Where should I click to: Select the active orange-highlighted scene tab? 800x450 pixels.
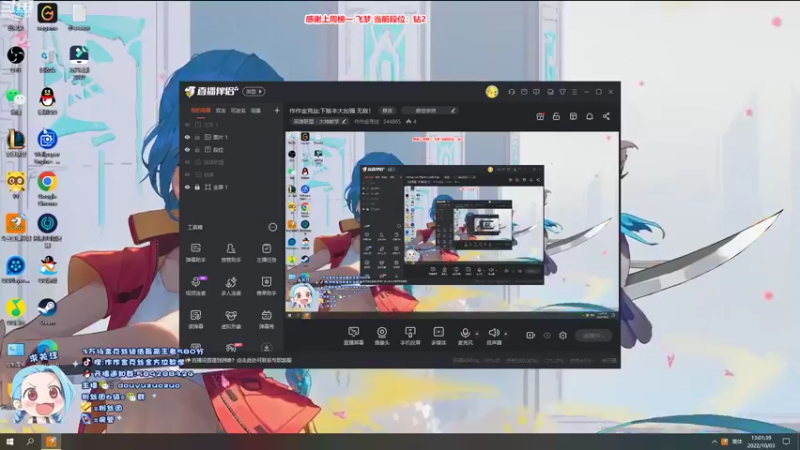pos(201,110)
